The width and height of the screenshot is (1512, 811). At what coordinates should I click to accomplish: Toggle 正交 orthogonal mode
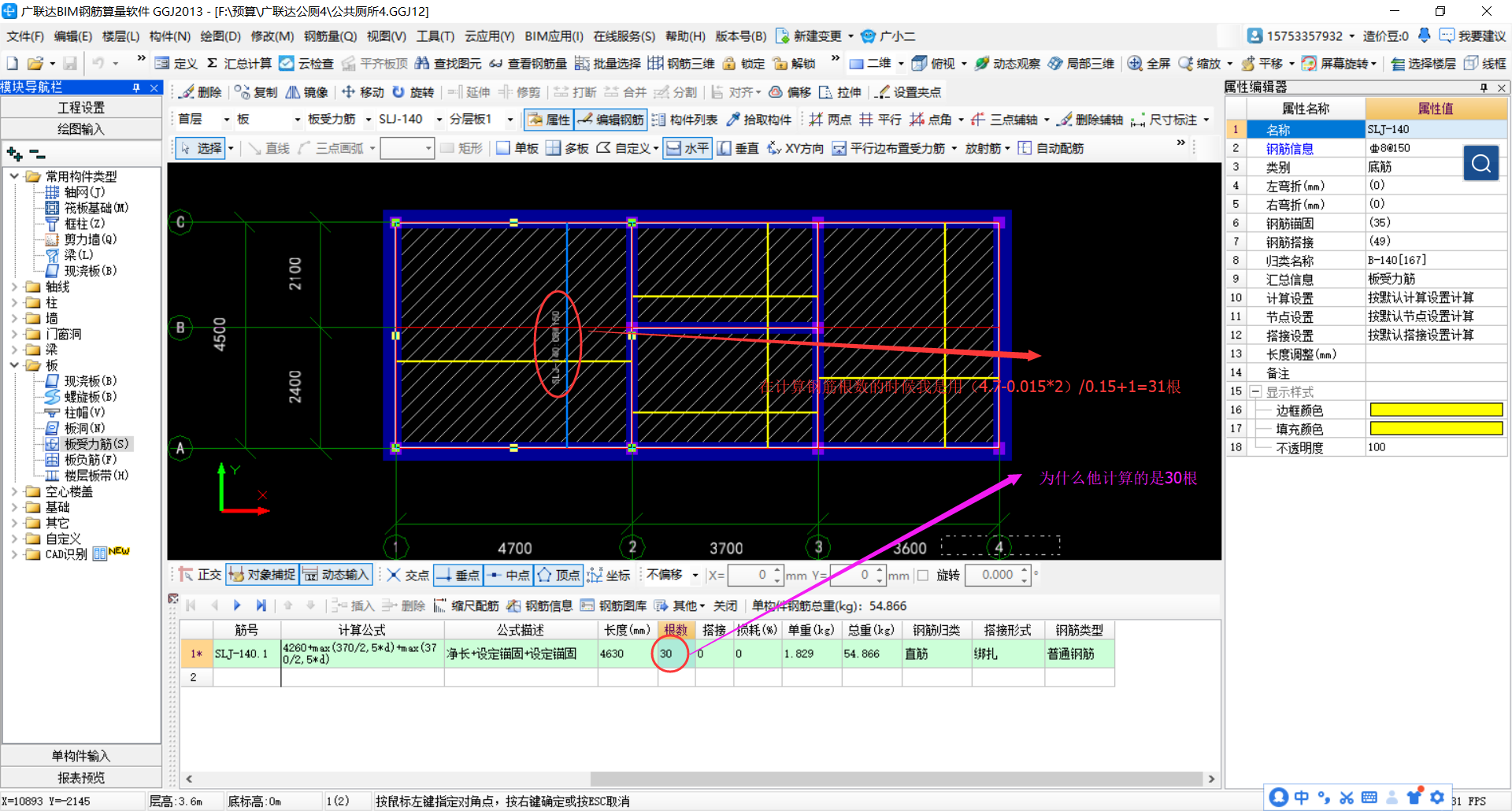pyautogui.click(x=200, y=575)
